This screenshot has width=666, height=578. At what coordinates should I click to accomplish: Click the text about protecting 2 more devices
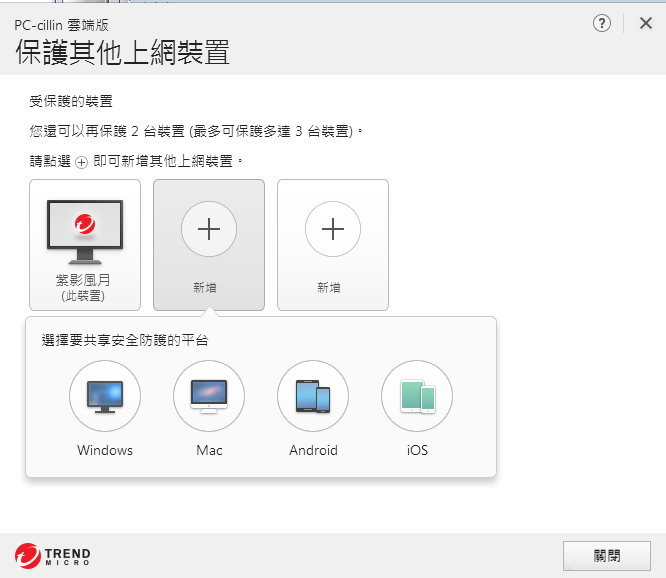coord(196,131)
